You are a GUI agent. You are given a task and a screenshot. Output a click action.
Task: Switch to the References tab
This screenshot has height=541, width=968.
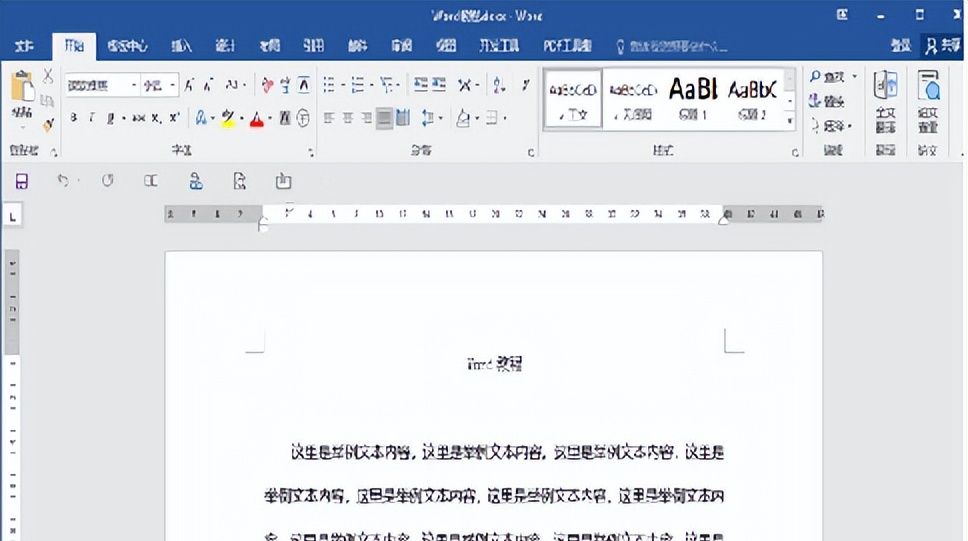click(x=314, y=46)
